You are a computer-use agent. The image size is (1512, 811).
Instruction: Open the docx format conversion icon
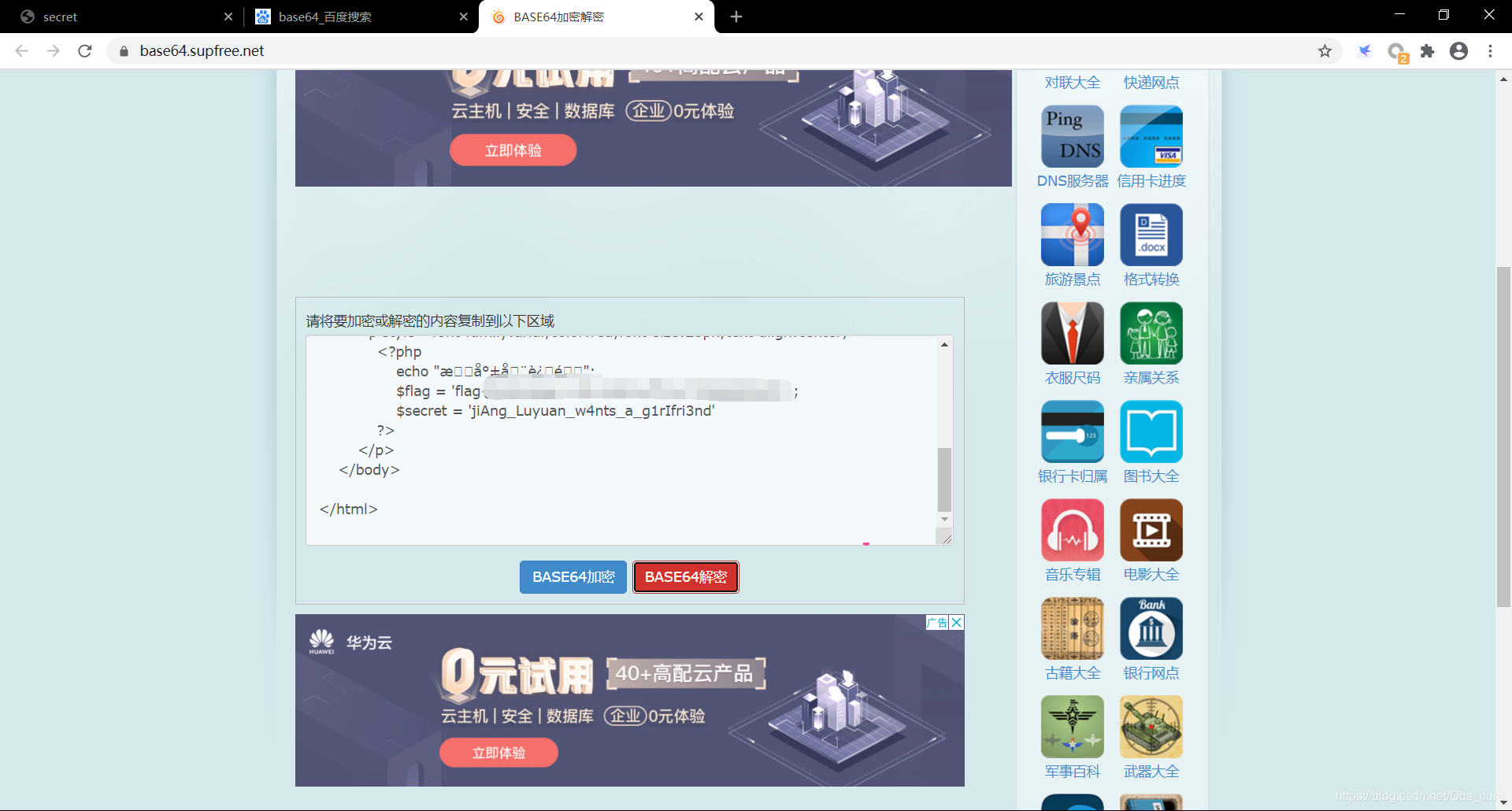click(1151, 235)
